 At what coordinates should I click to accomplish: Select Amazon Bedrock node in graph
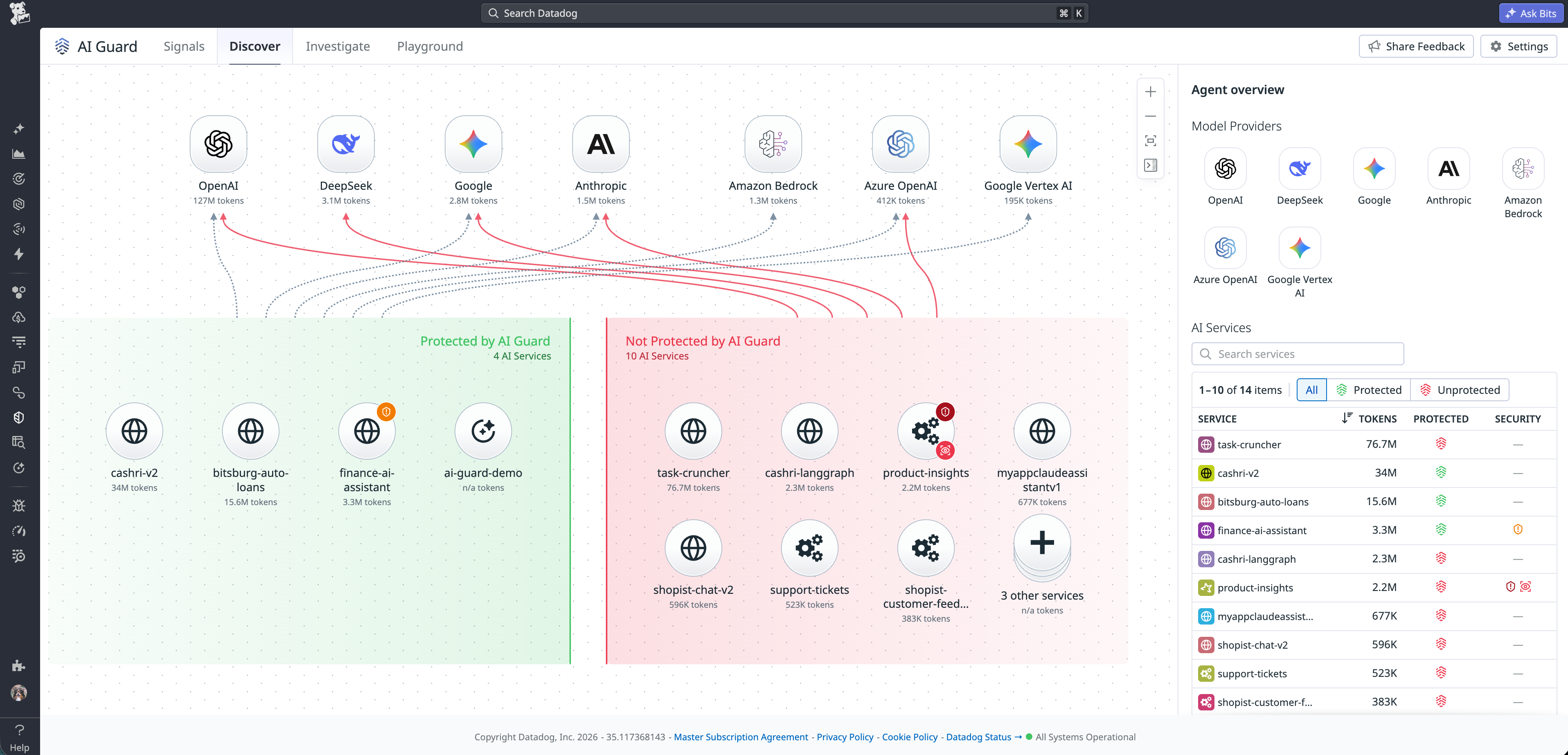(773, 144)
